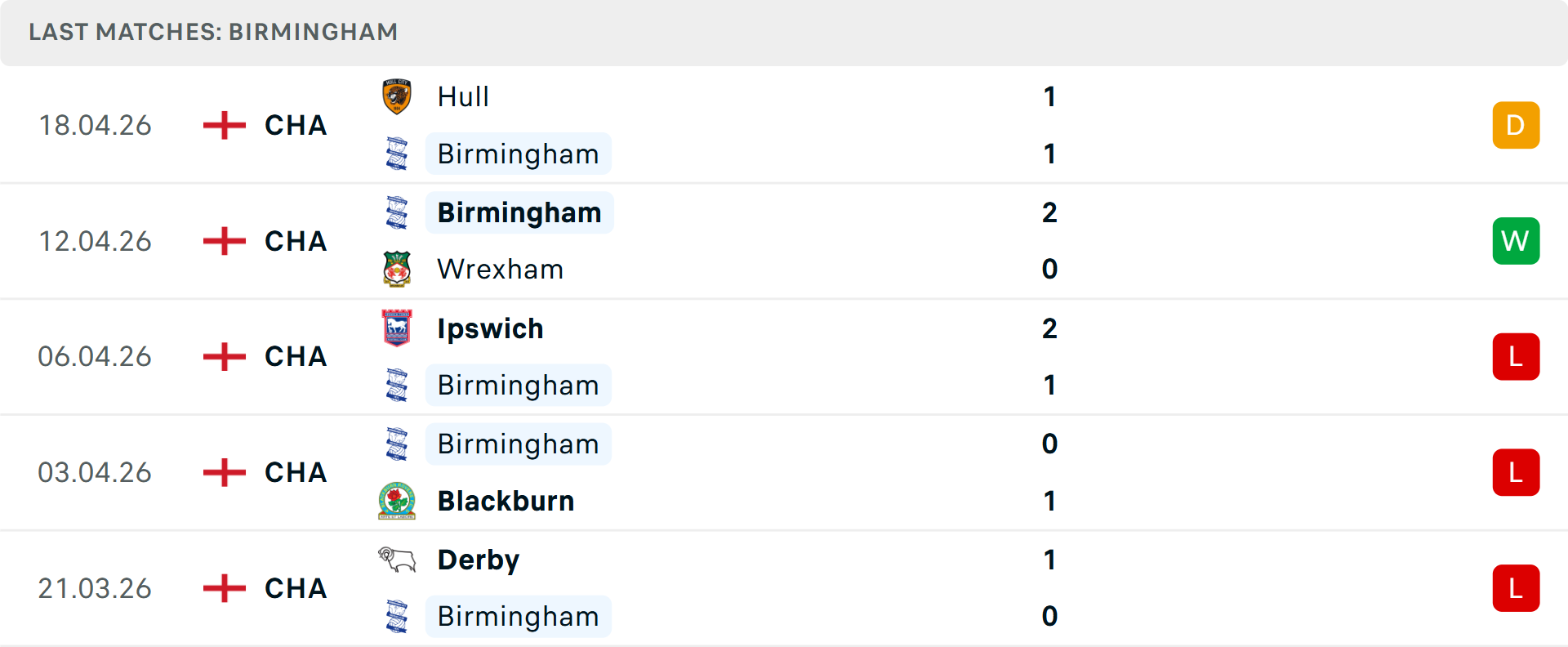Screen dimensions: 1568x647
Task: Expand the Last Matches: Birmingham header
Action: [x=212, y=32]
